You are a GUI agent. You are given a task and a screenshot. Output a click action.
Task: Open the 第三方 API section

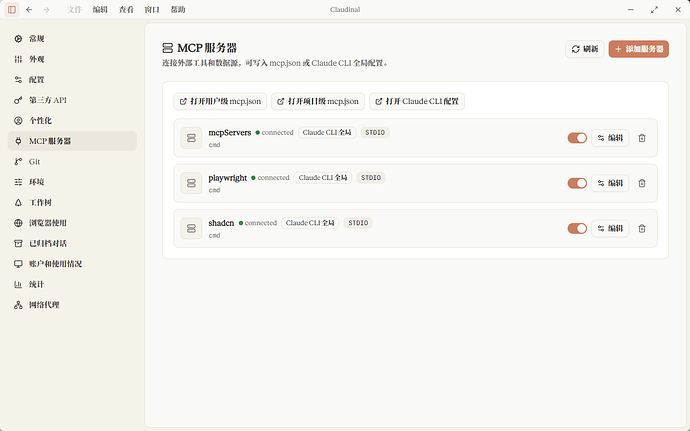click(x=72, y=100)
